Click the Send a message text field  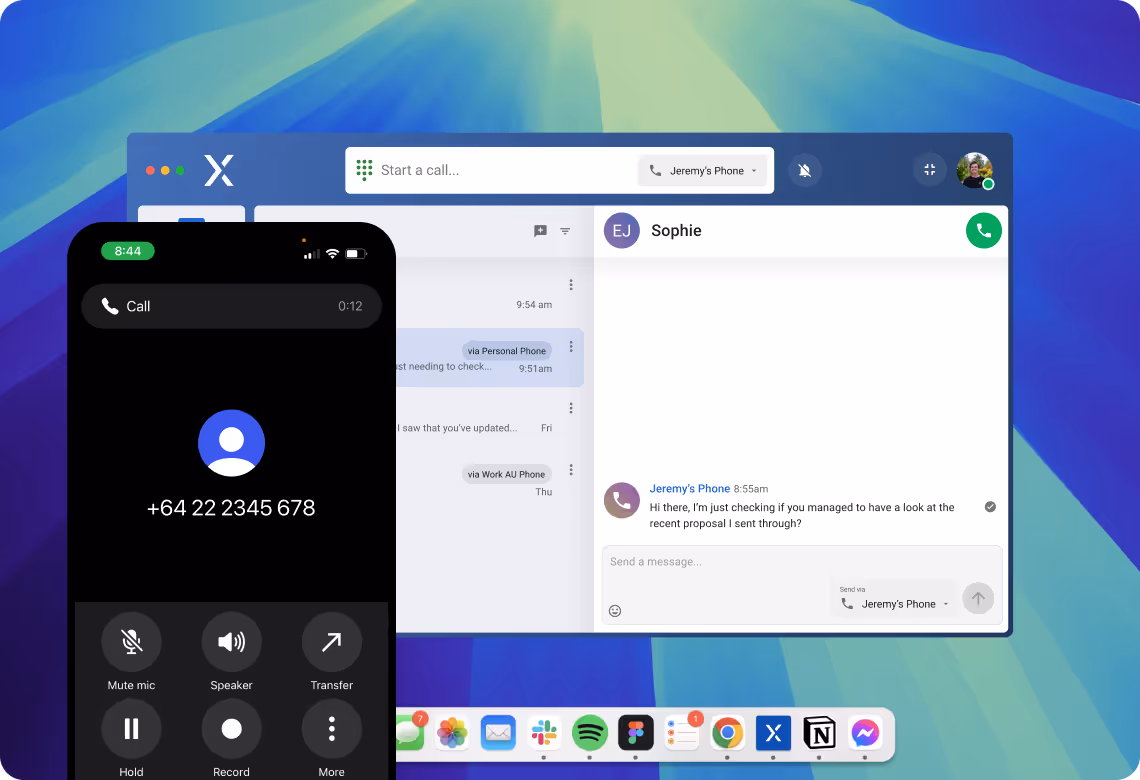pyautogui.click(x=800, y=562)
